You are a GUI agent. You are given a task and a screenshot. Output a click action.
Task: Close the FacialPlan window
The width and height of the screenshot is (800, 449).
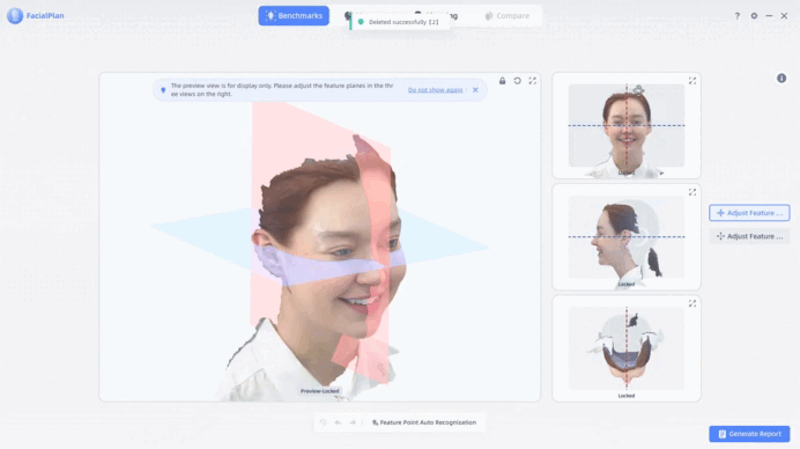784,16
